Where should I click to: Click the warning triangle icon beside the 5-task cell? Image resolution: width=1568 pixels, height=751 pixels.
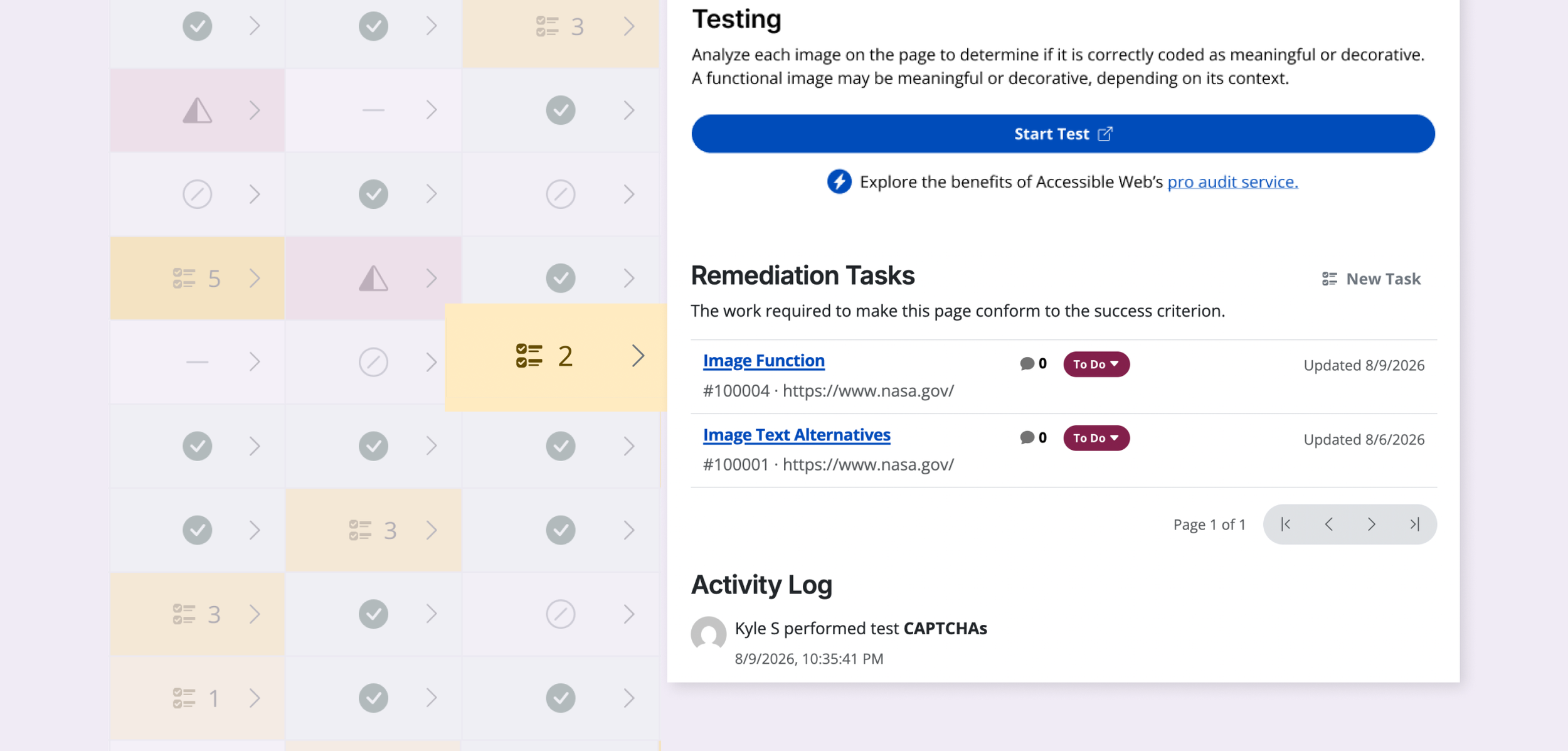(x=373, y=278)
